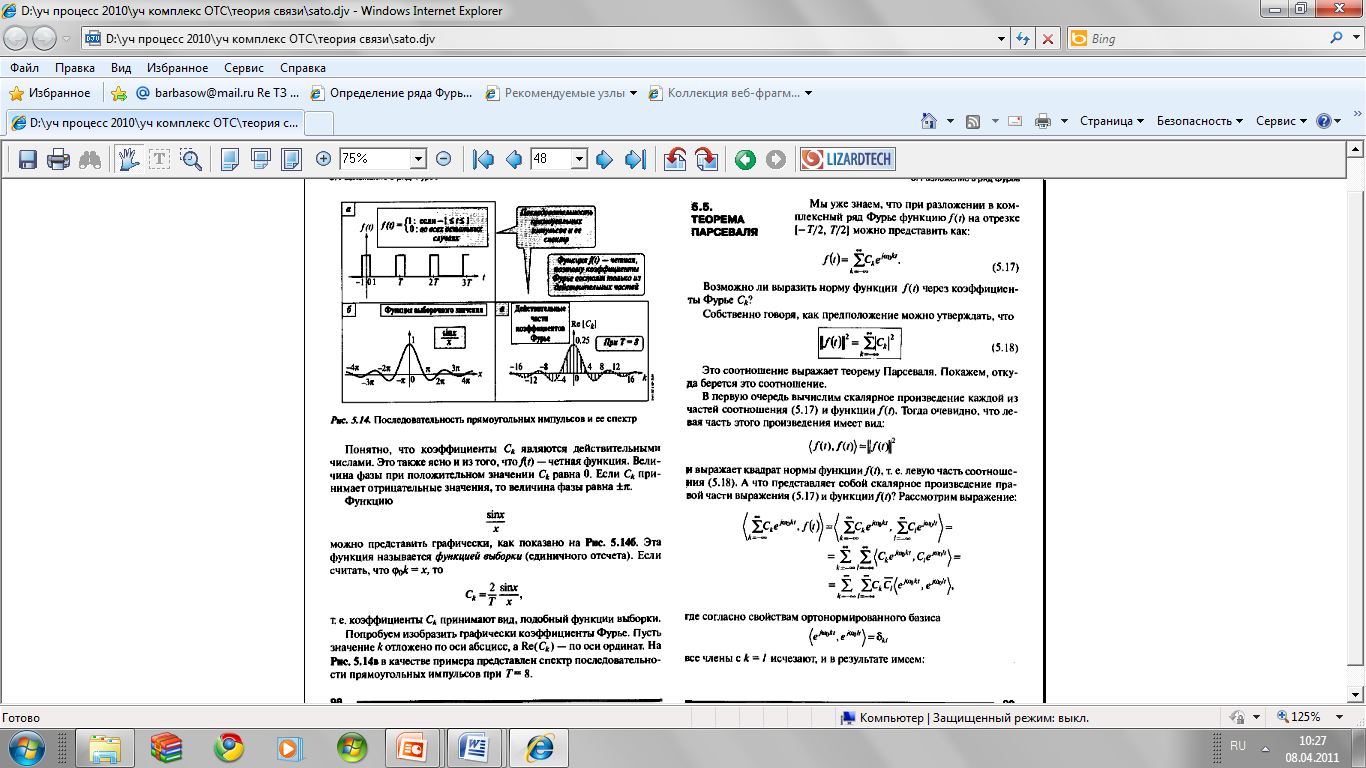Open the Страница command menu
The height and width of the screenshot is (768, 1366).
tap(1112, 121)
